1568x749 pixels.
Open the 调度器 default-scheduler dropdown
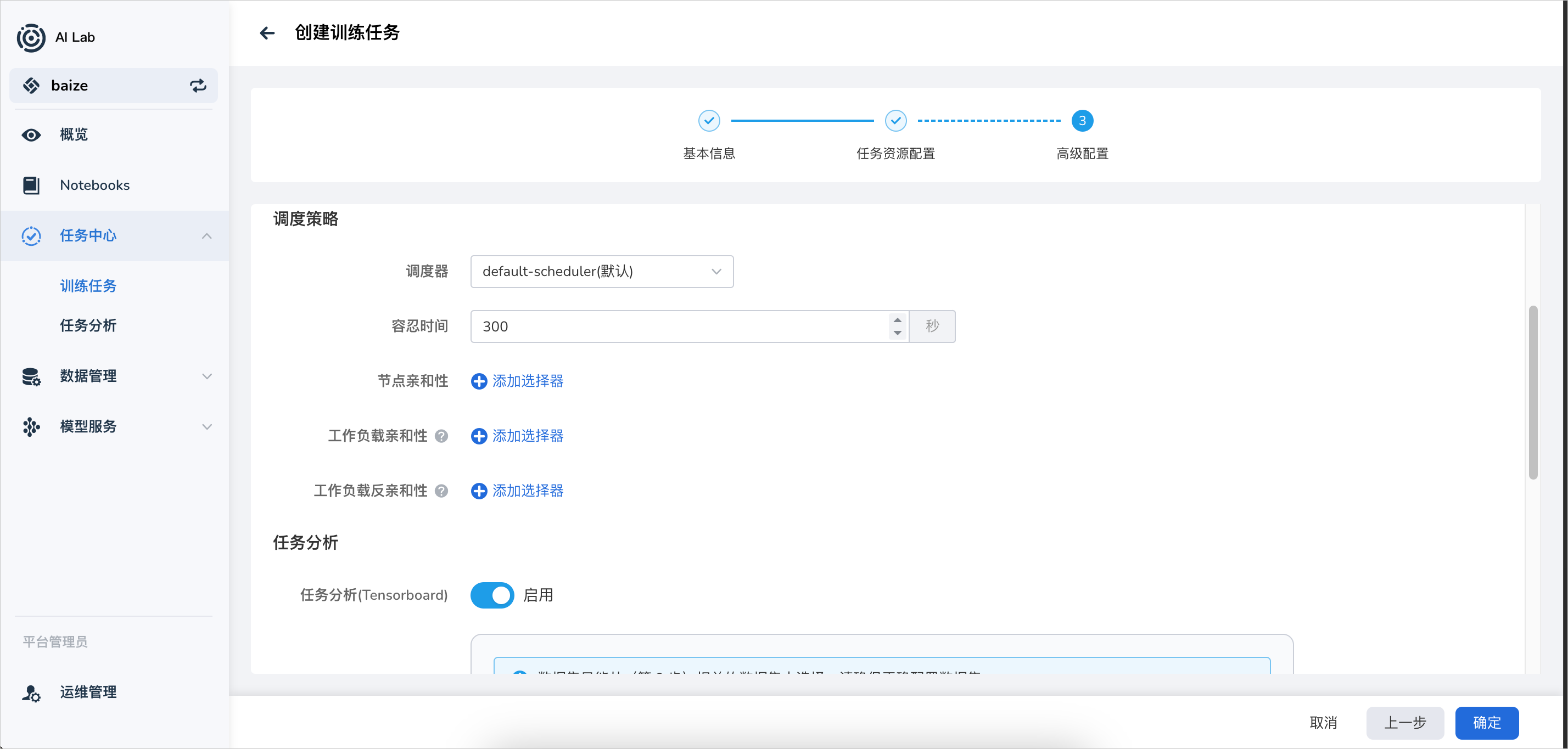click(x=602, y=272)
